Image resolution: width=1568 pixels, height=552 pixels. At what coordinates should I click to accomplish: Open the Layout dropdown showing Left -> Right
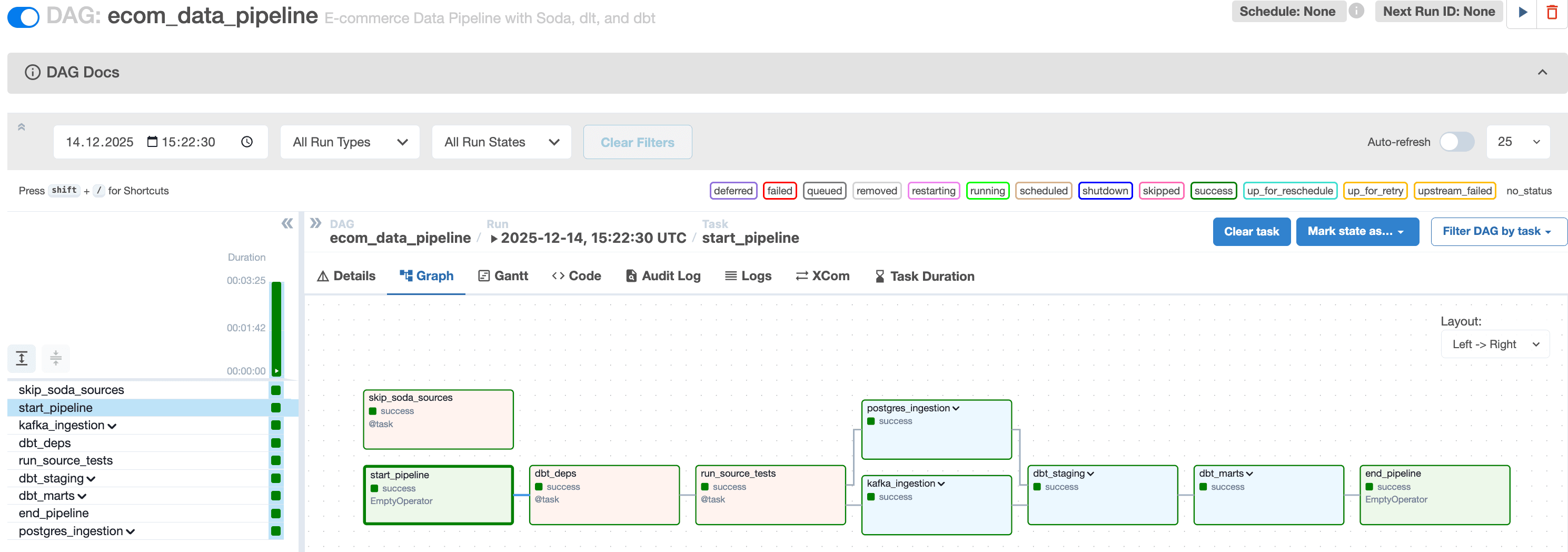[1495, 344]
